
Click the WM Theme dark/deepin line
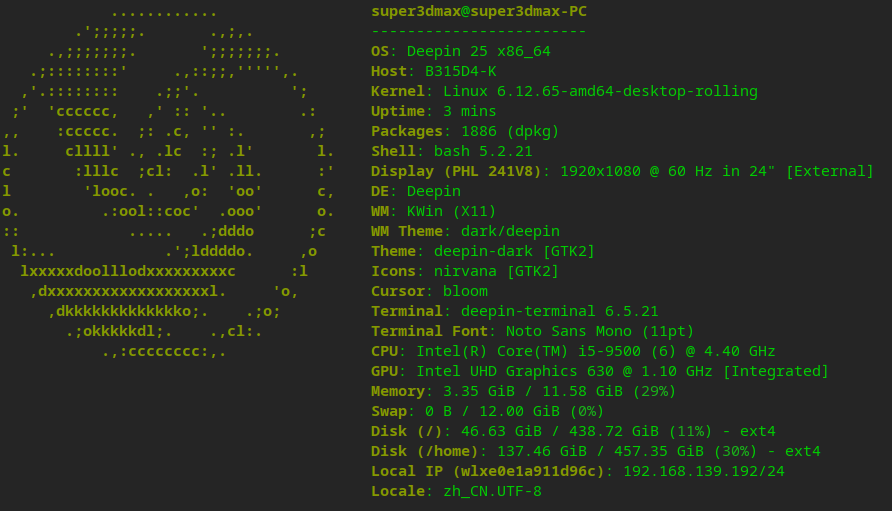(x=465, y=231)
